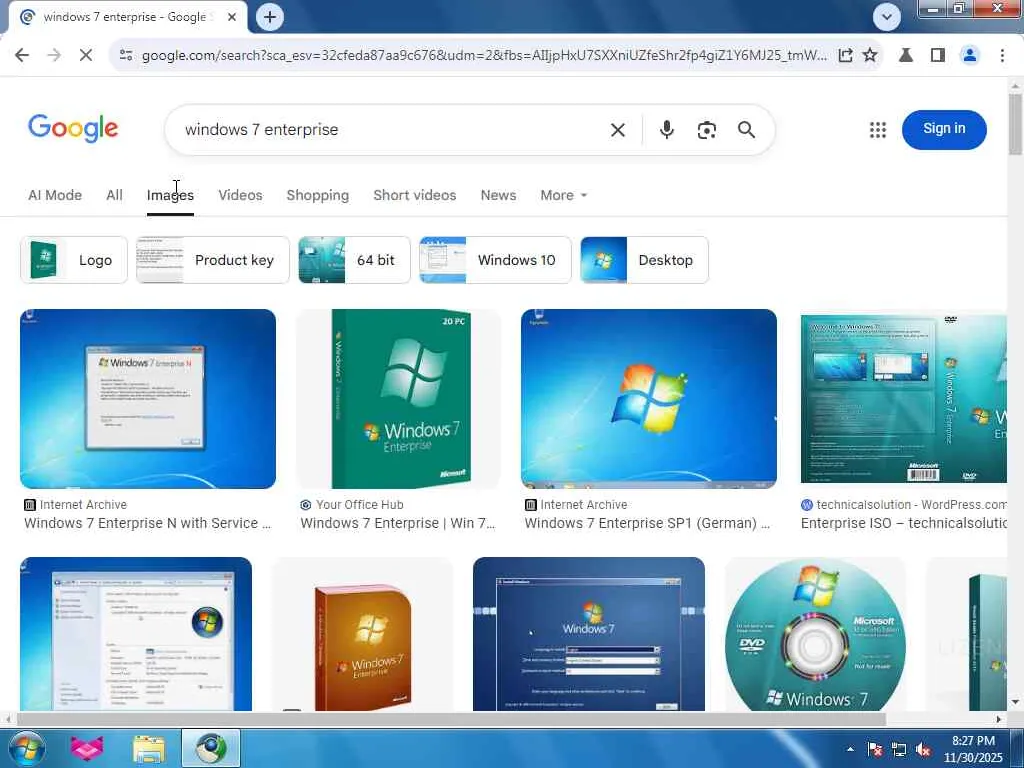Image resolution: width=1024 pixels, height=768 pixels.
Task: Open site information icon in address bar
Action: pyautogui.click(x=126, y=56)
